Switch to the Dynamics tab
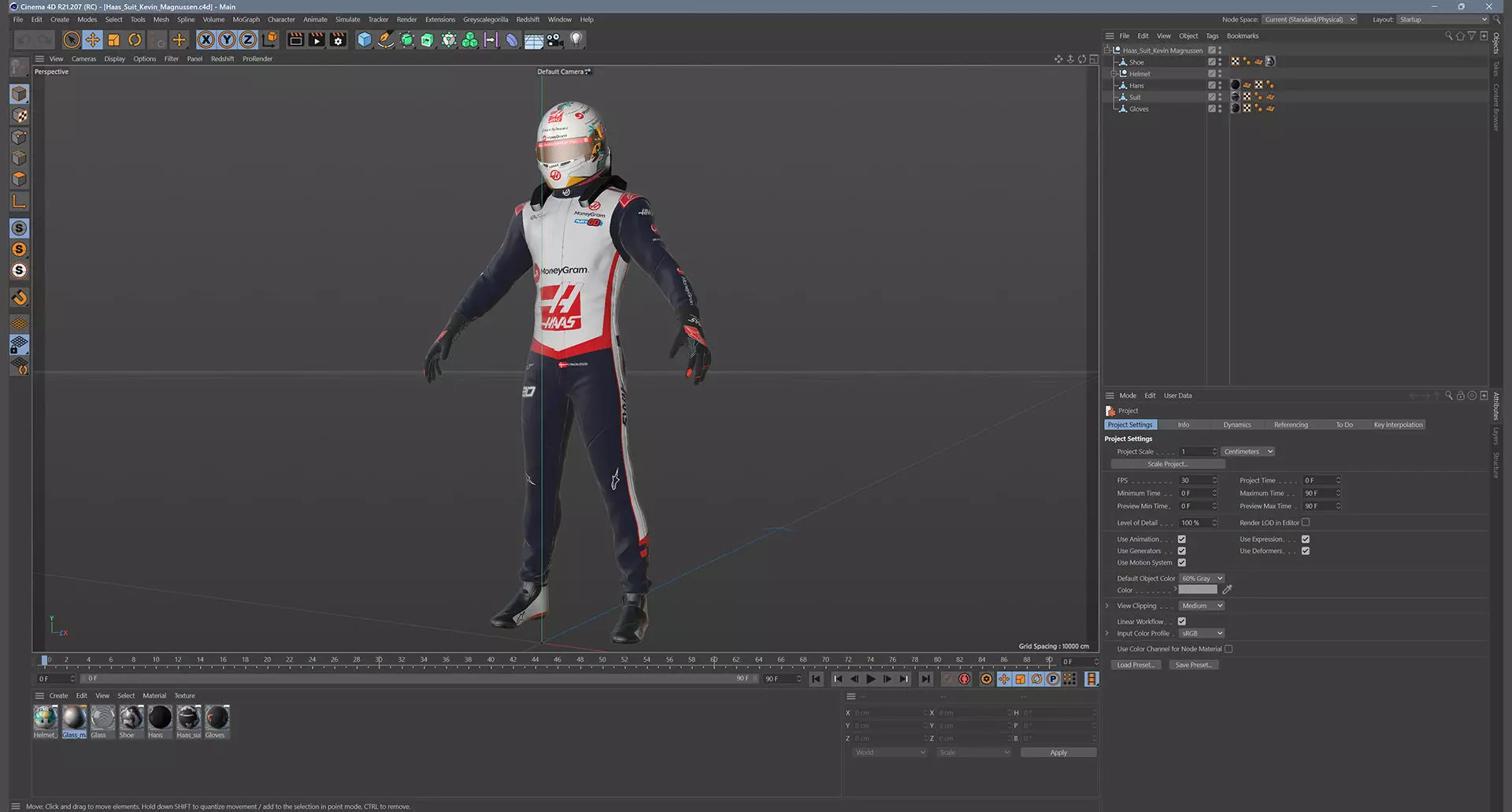This screenshot has width=1512, height=812. (1236, 425)
